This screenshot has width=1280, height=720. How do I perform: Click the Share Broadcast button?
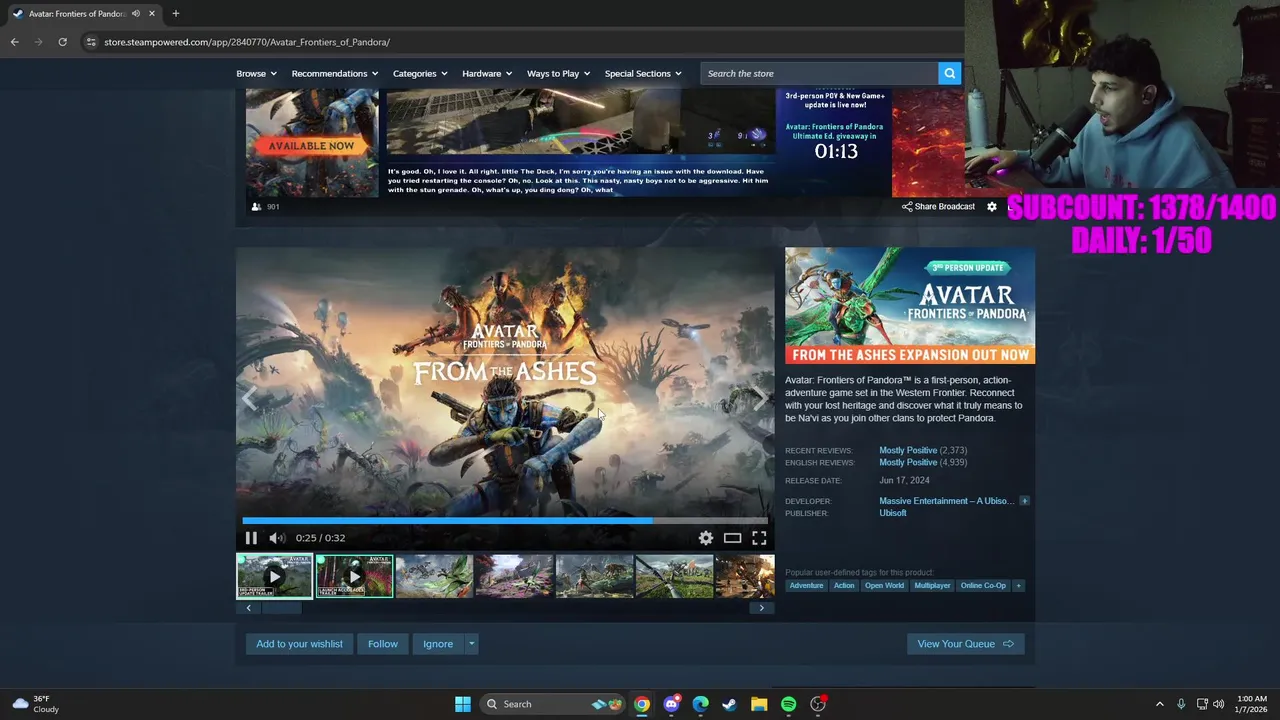[x=938, y=207]
